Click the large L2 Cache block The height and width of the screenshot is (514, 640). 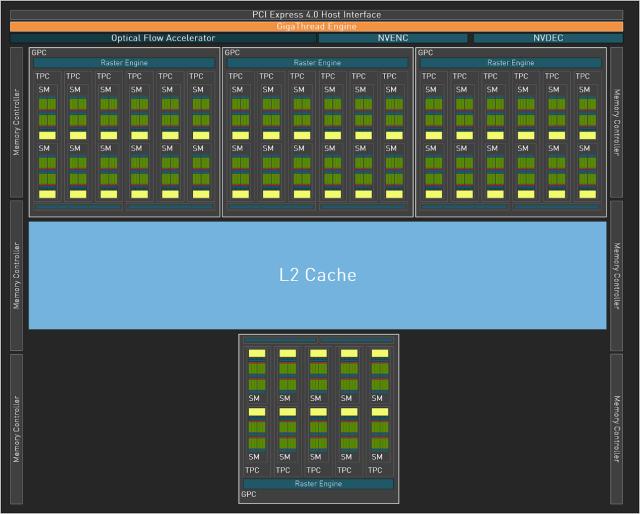pos(317,275)
